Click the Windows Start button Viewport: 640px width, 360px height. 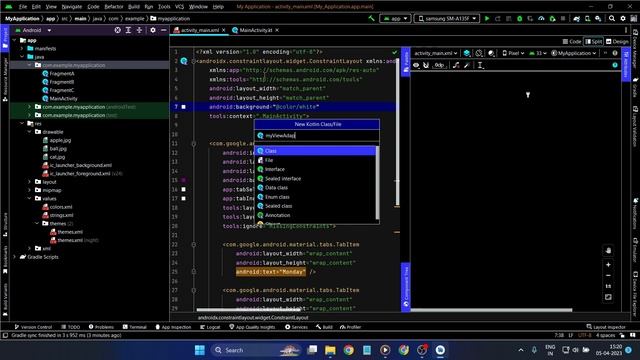click(200, 350)
